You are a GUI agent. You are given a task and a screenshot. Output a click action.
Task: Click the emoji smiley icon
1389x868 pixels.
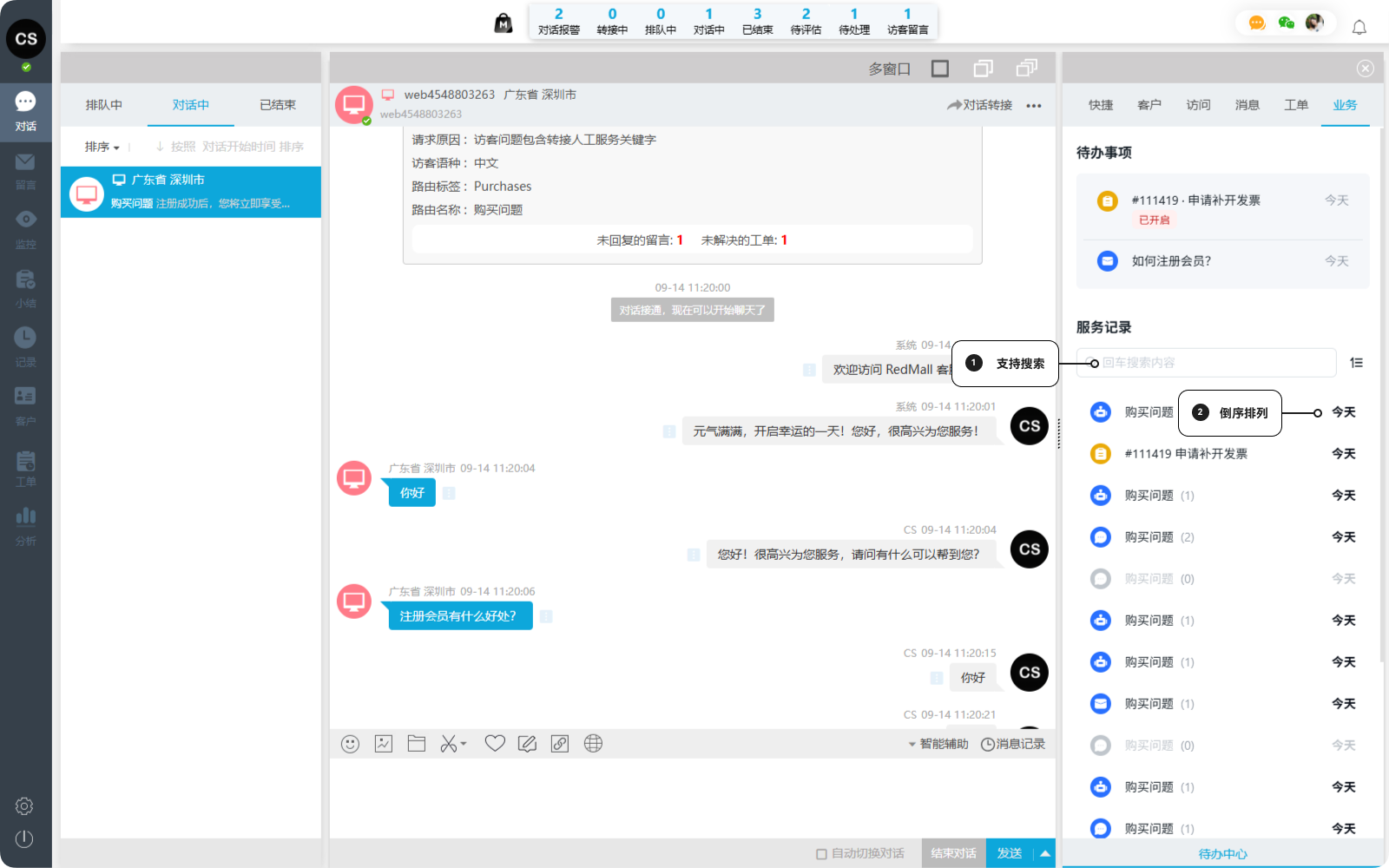tap(350, 744)
